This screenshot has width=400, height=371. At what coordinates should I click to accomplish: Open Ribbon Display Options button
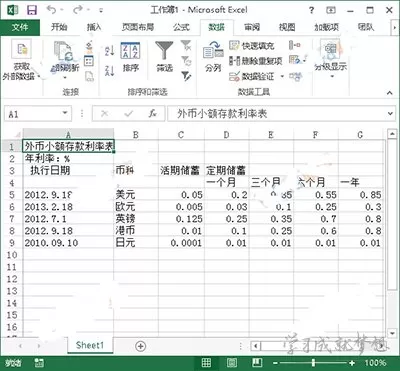coord(330,10)
